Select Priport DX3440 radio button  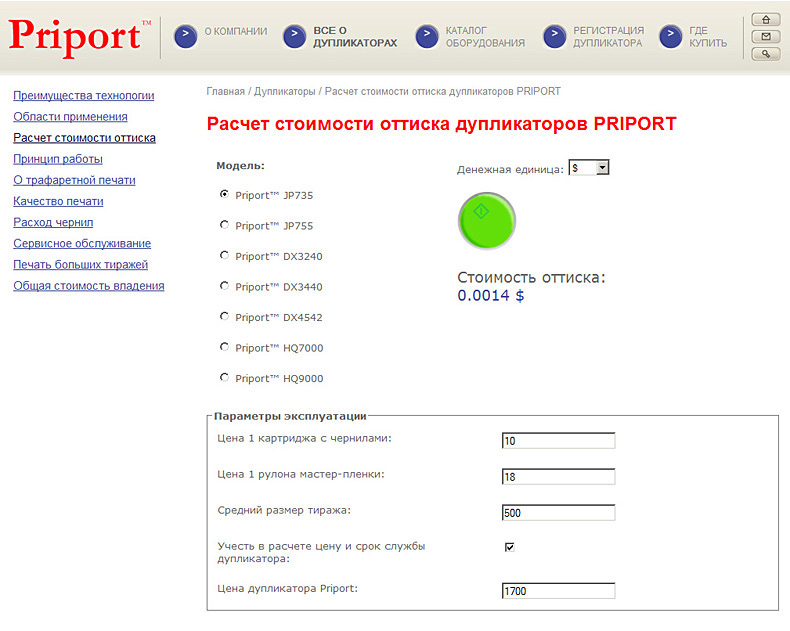click(x=224, y=286)
